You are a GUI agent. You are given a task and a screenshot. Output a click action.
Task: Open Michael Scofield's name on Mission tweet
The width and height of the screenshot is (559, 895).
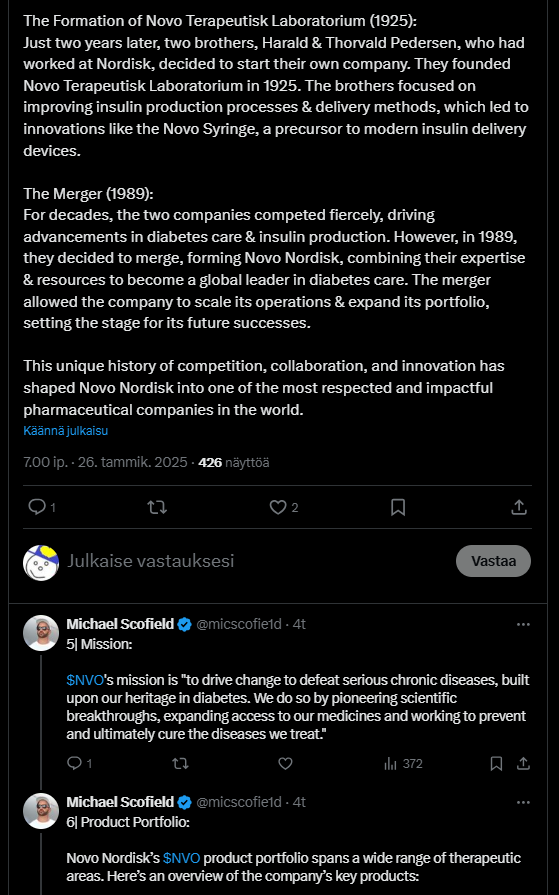click(120, 624)
